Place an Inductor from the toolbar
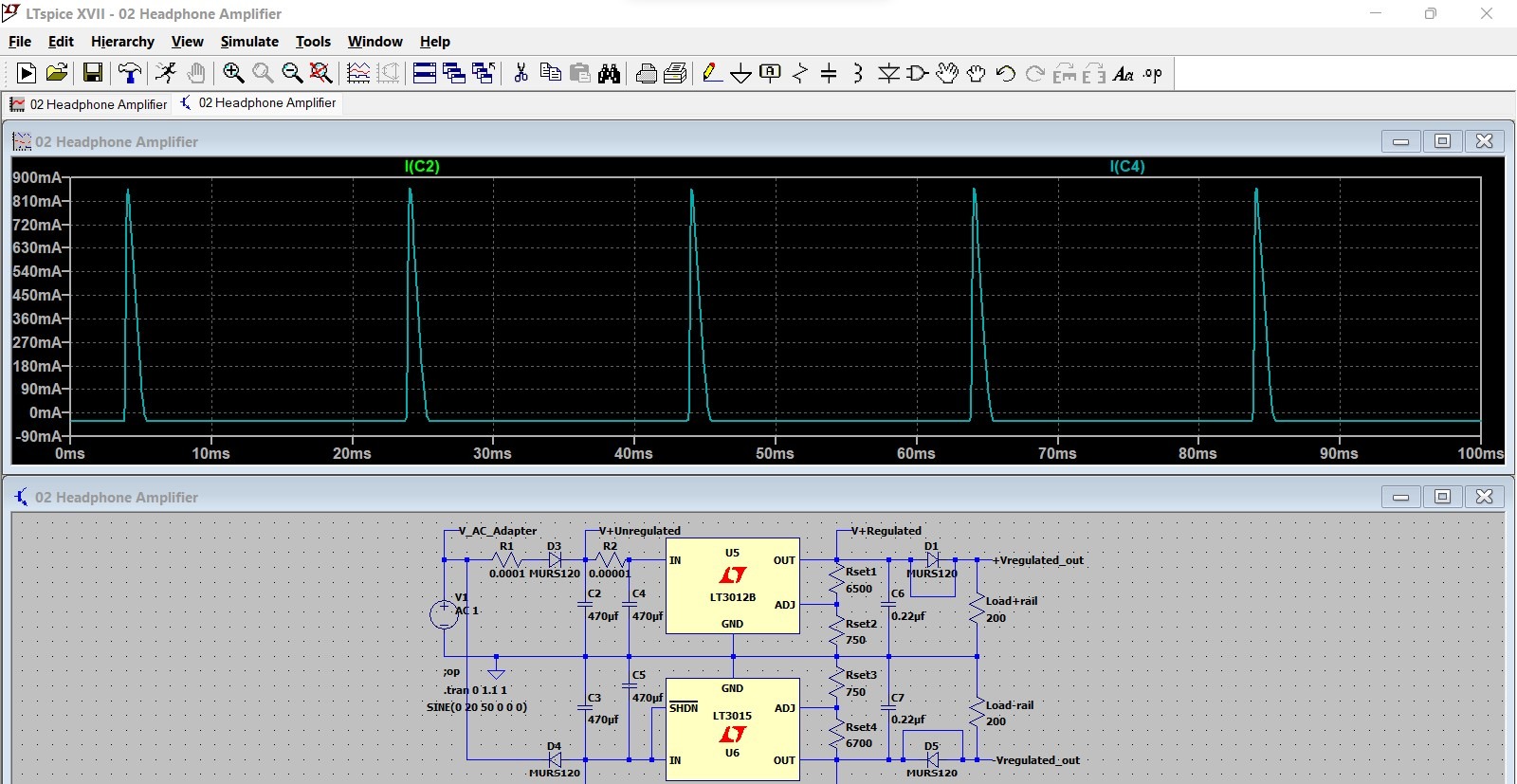 858,73
